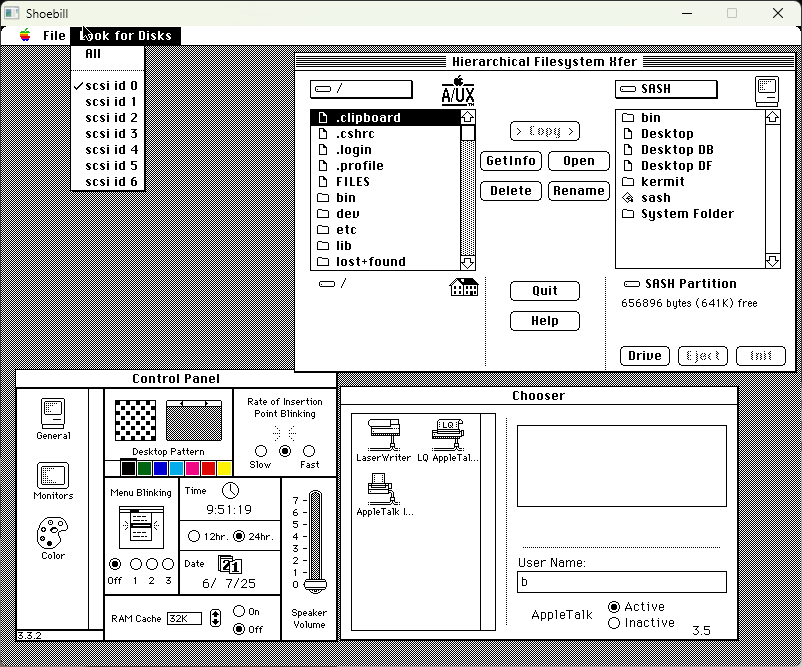Click the checkered desktop pattern editor

coord(136,420)
